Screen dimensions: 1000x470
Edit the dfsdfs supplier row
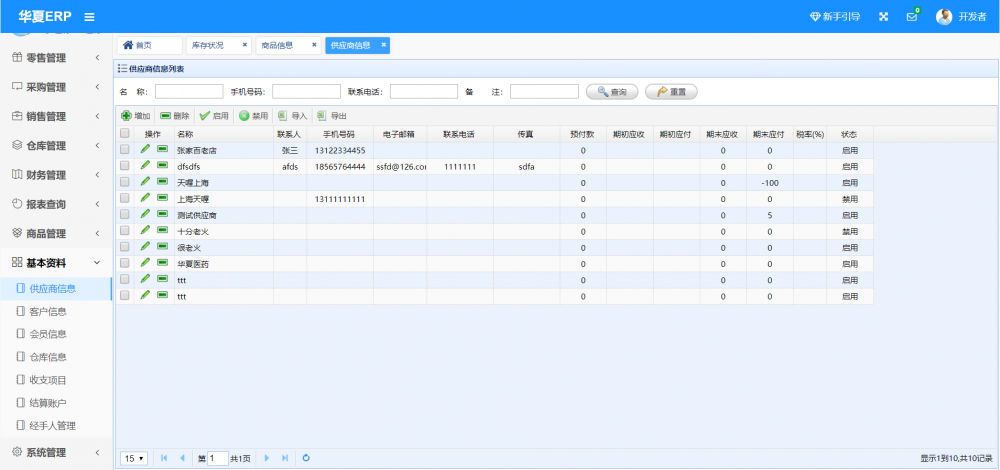tap(145, 165)
